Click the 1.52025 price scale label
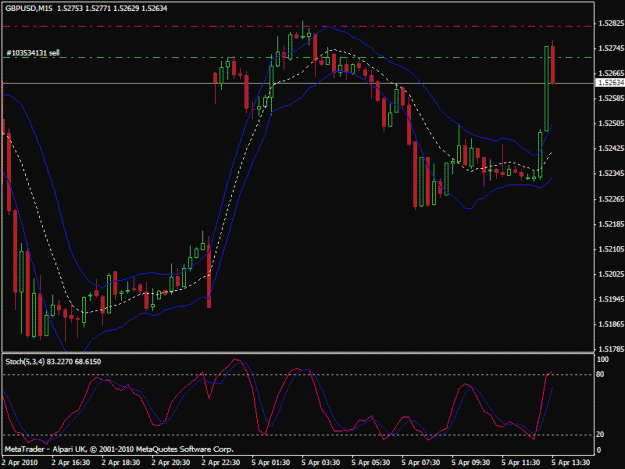Viewport: 625px width, 469px height. (x=611, y=275)
